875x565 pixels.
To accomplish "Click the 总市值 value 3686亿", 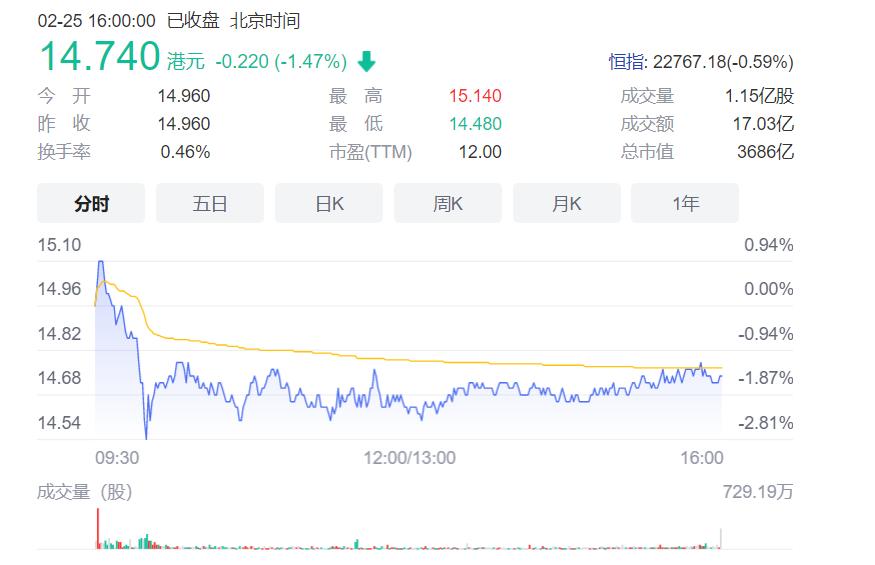I will coord(766,152).
